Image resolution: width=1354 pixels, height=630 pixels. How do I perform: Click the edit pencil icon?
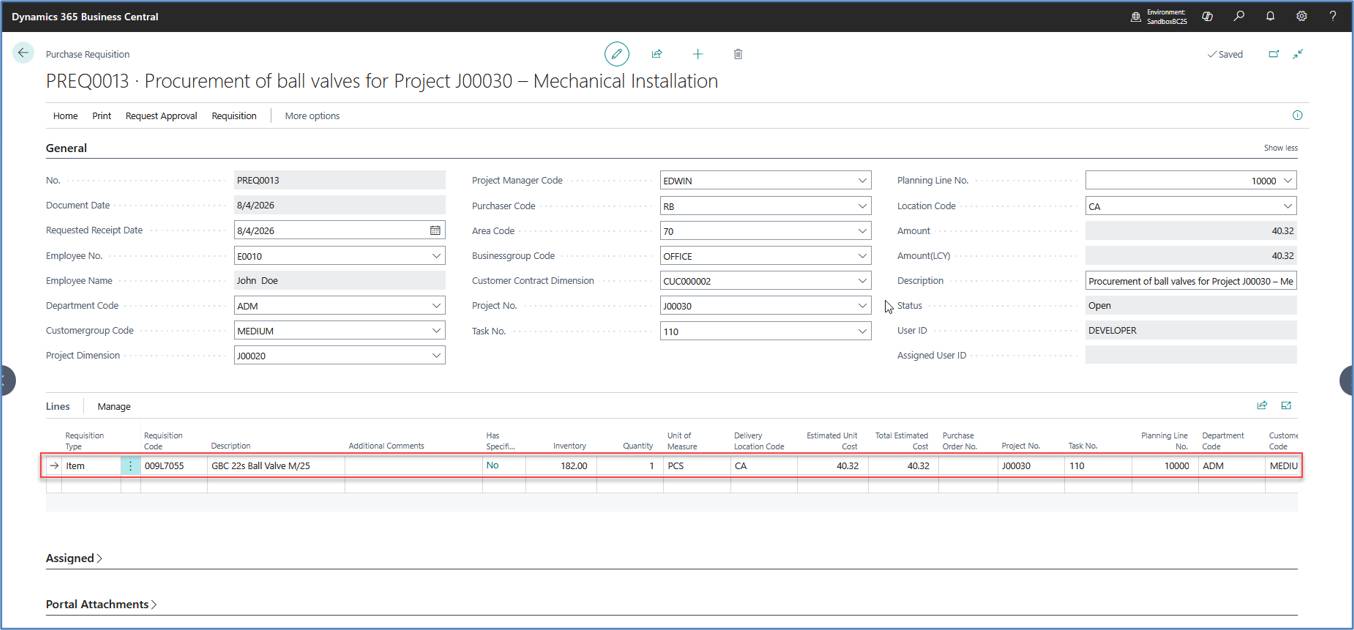(617, 54)
